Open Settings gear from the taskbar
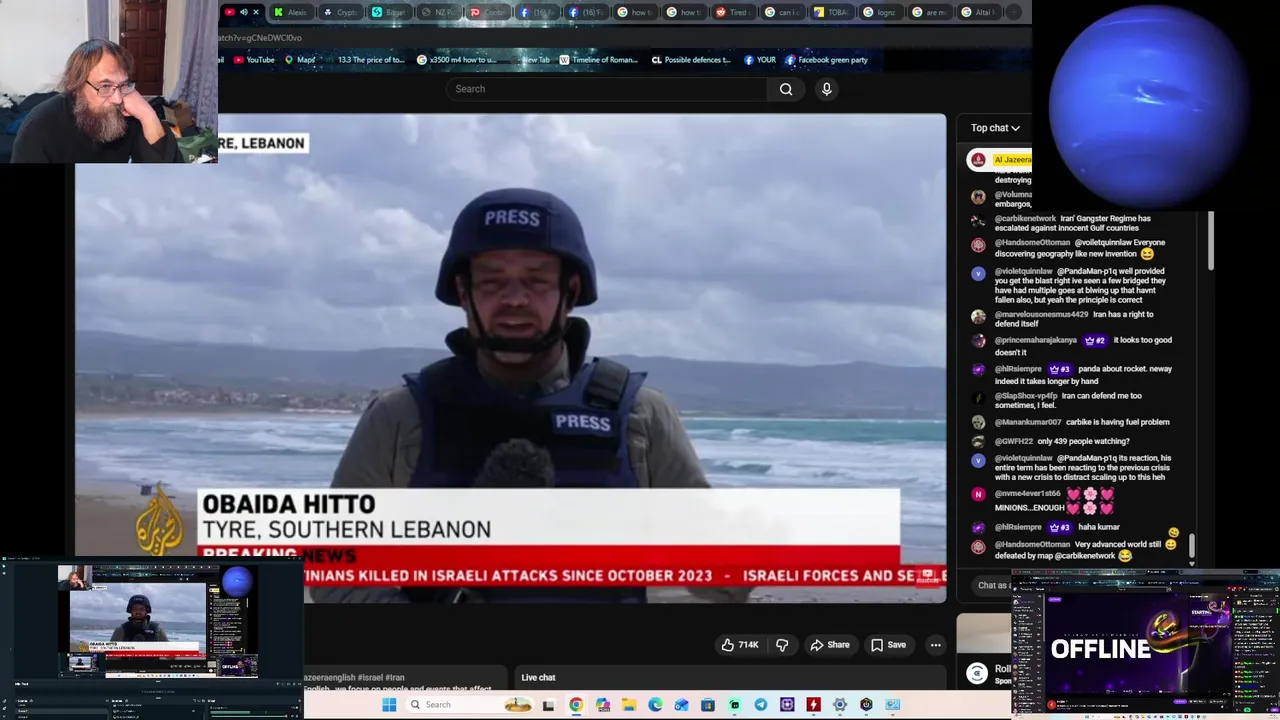This screenshot has height=720, width=1280. coord(840,705)
